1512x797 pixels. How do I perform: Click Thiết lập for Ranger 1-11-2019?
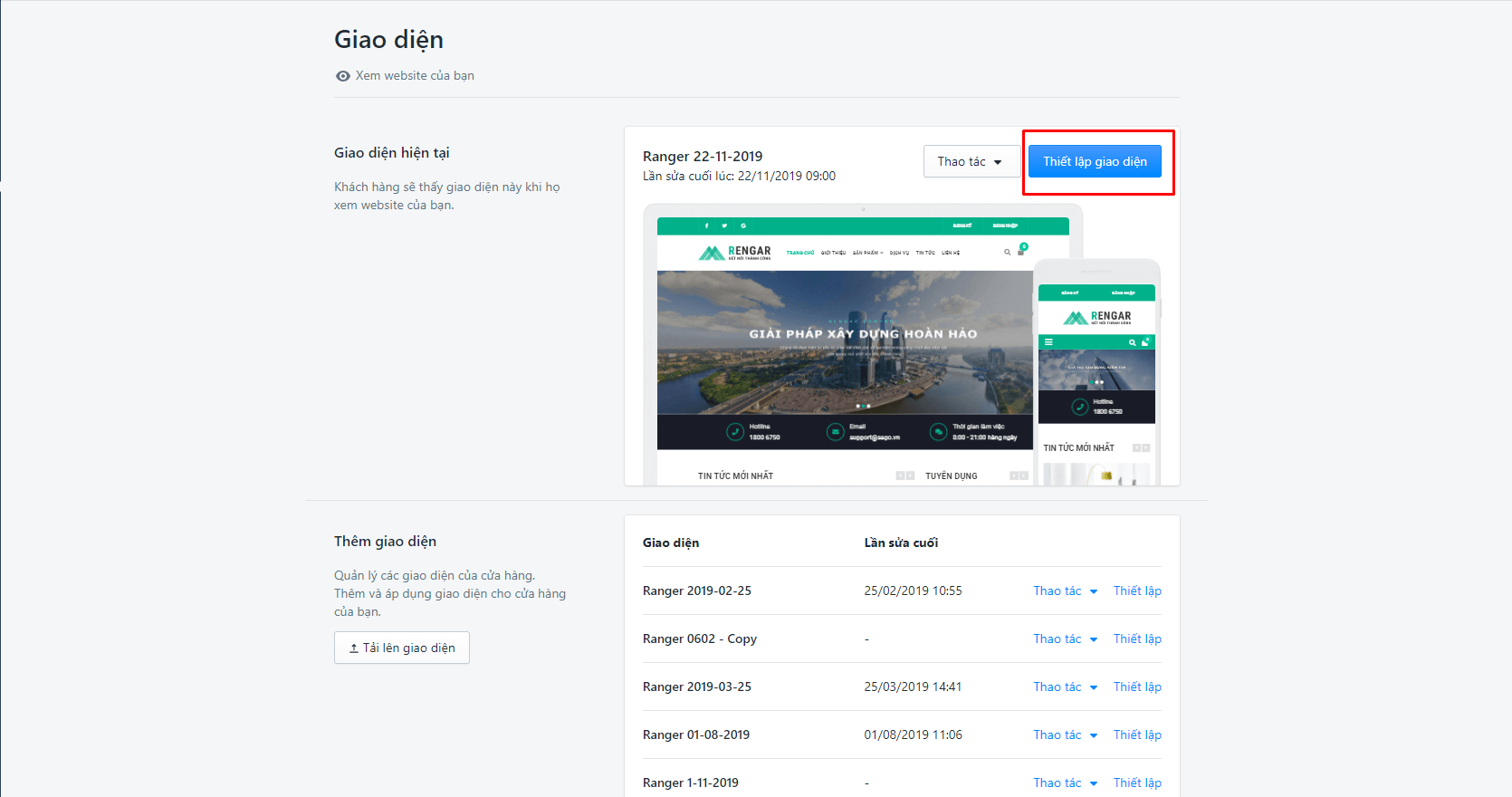coord(1137,783)
